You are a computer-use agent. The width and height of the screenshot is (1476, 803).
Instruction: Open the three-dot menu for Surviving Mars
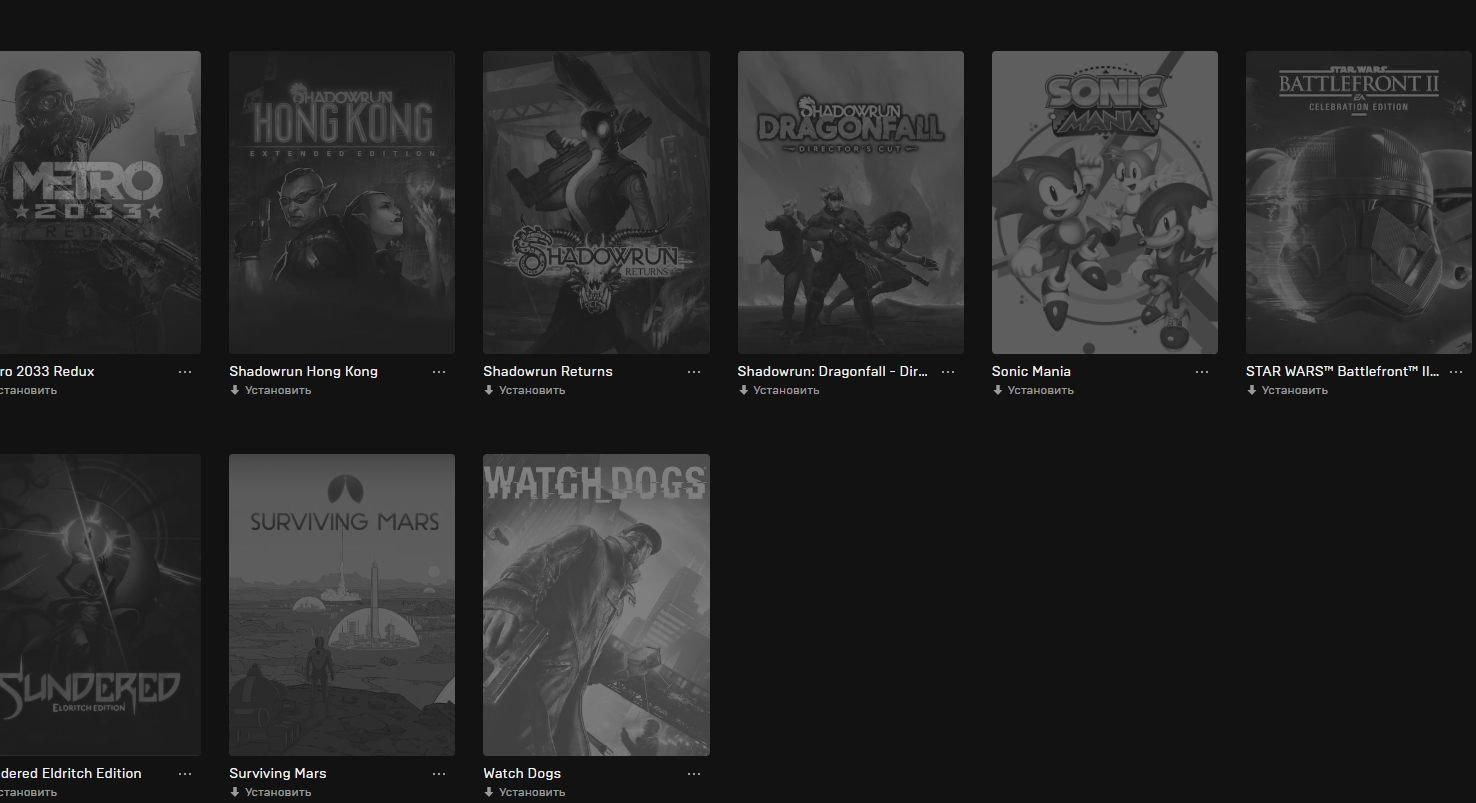tap(439, 773)
